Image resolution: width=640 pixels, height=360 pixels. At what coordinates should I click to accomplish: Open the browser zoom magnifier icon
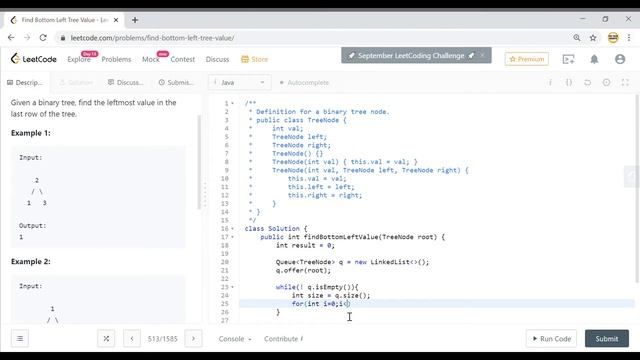[577, 38]
